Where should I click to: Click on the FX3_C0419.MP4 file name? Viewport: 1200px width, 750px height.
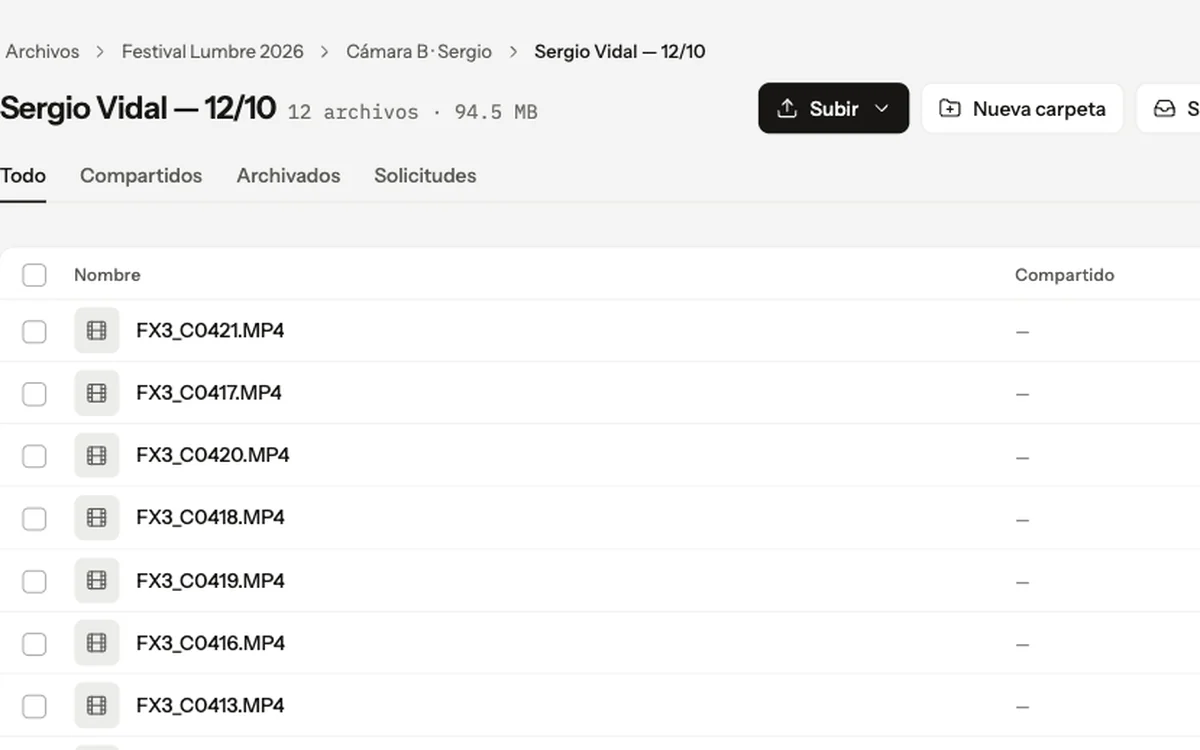[x=210, y=581]
